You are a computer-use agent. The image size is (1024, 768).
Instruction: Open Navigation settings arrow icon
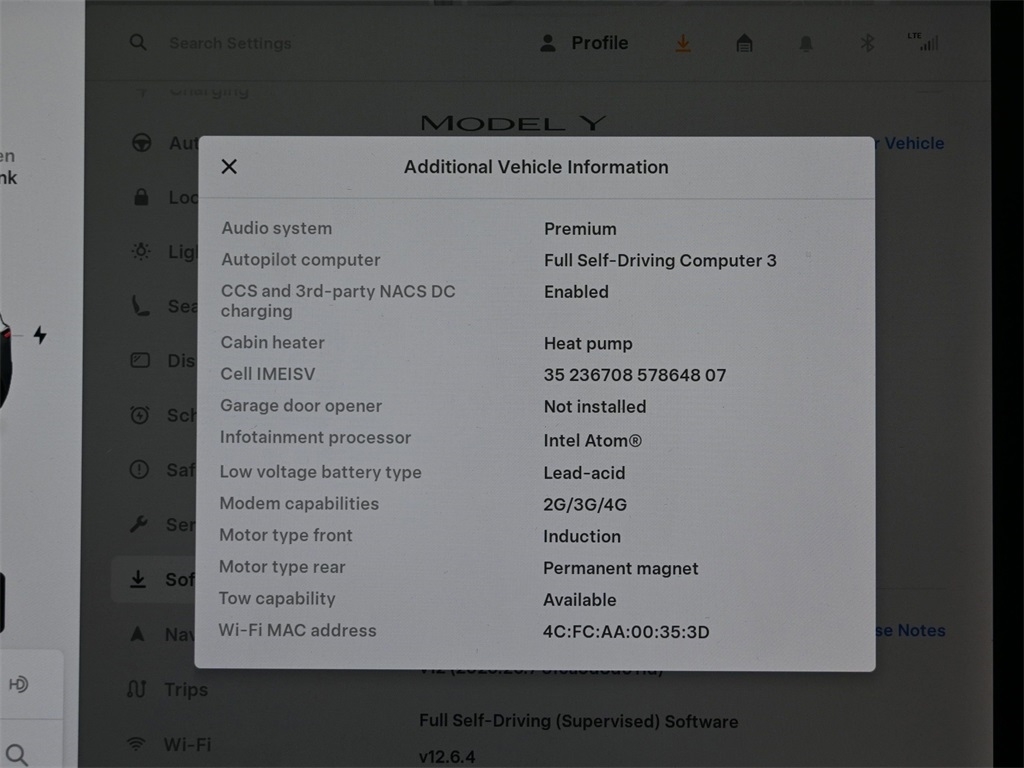137,633
